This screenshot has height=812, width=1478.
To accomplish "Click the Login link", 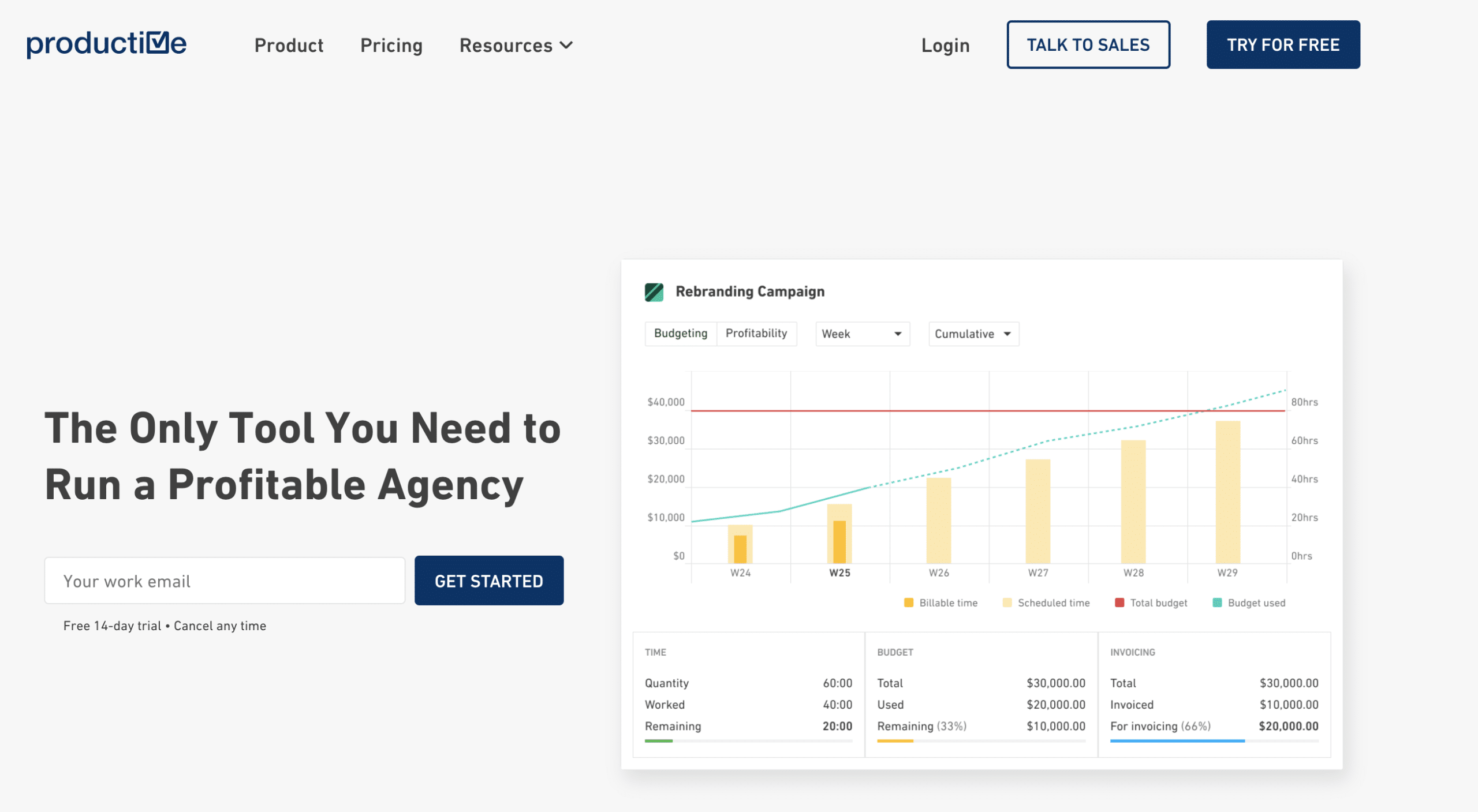I will point(945,45).
